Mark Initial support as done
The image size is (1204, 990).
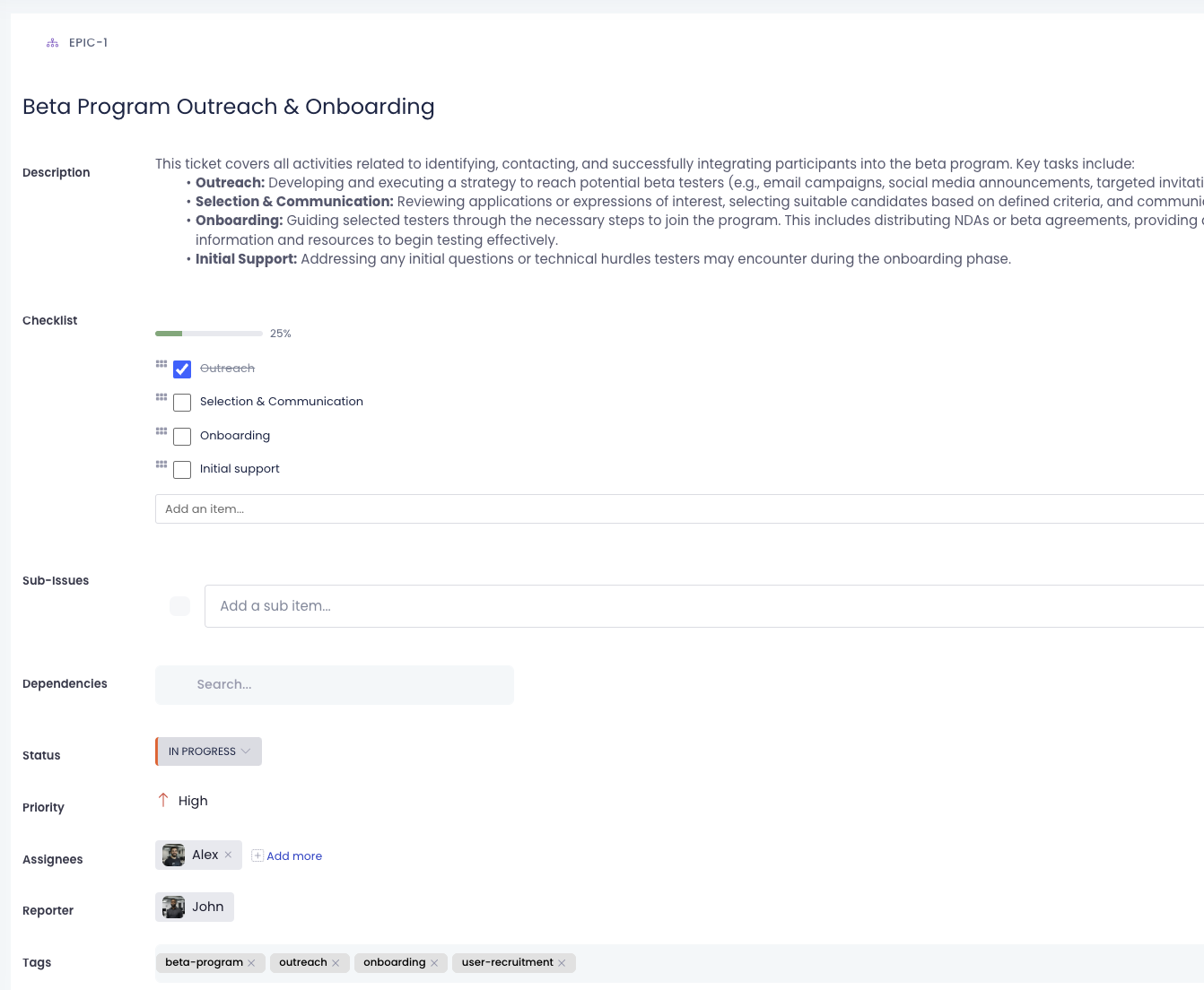point(182,470)
